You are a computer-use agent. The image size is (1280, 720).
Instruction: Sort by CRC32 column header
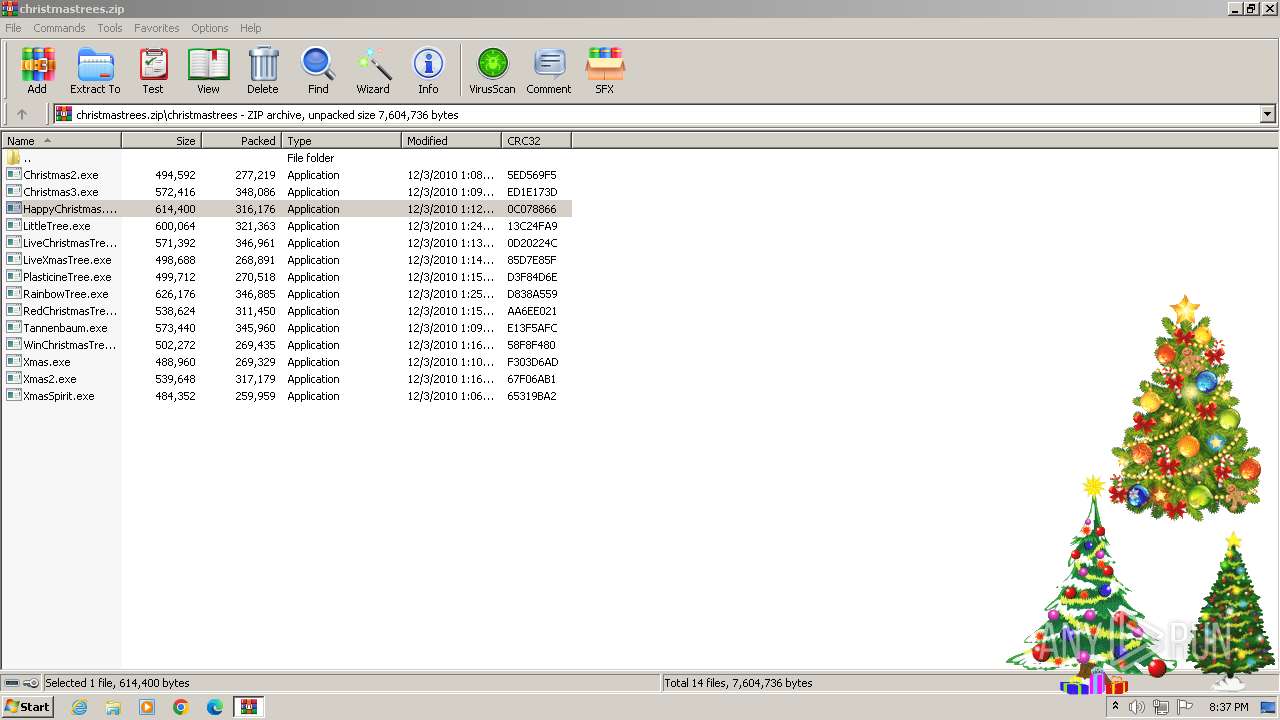point(537,141)
